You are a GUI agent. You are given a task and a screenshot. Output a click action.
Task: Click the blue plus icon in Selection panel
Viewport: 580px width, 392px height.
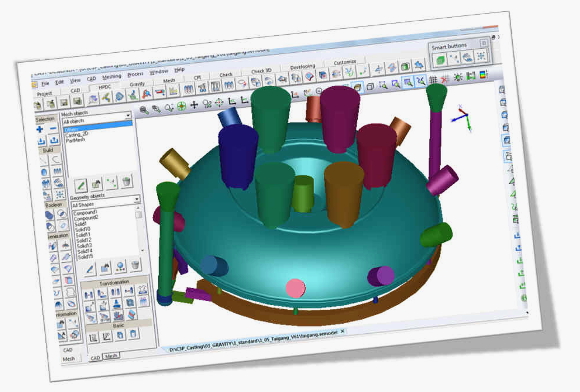coord(40,129)
